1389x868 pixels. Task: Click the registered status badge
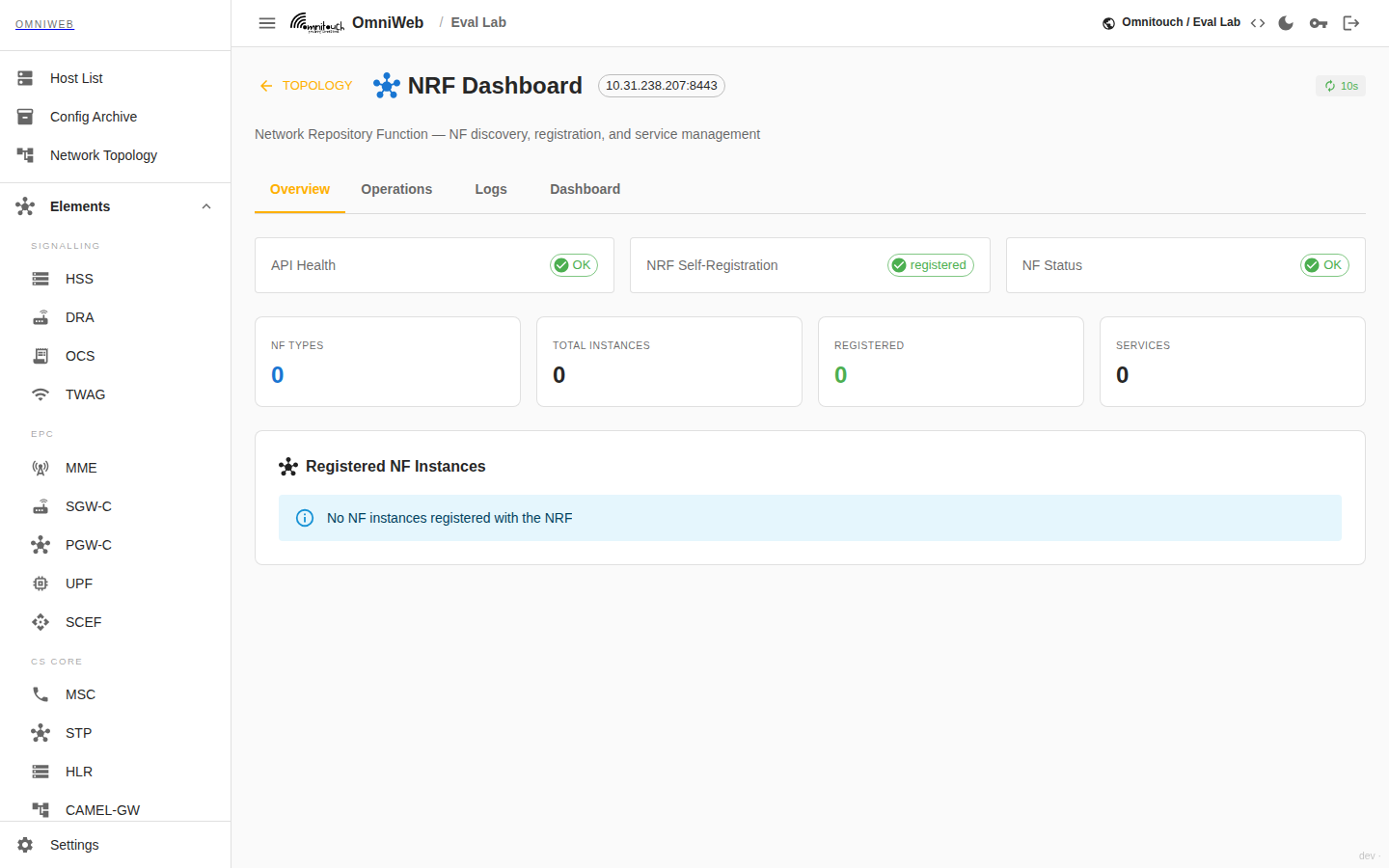coord(931,265)
